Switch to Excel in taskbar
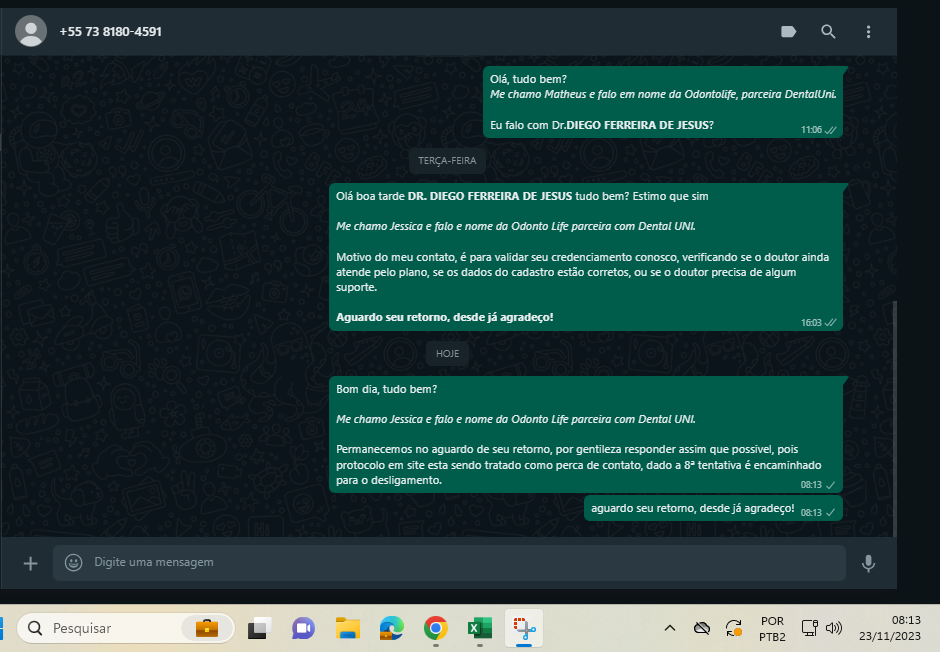This screenshot has width=940, height=652. point(480,628)
